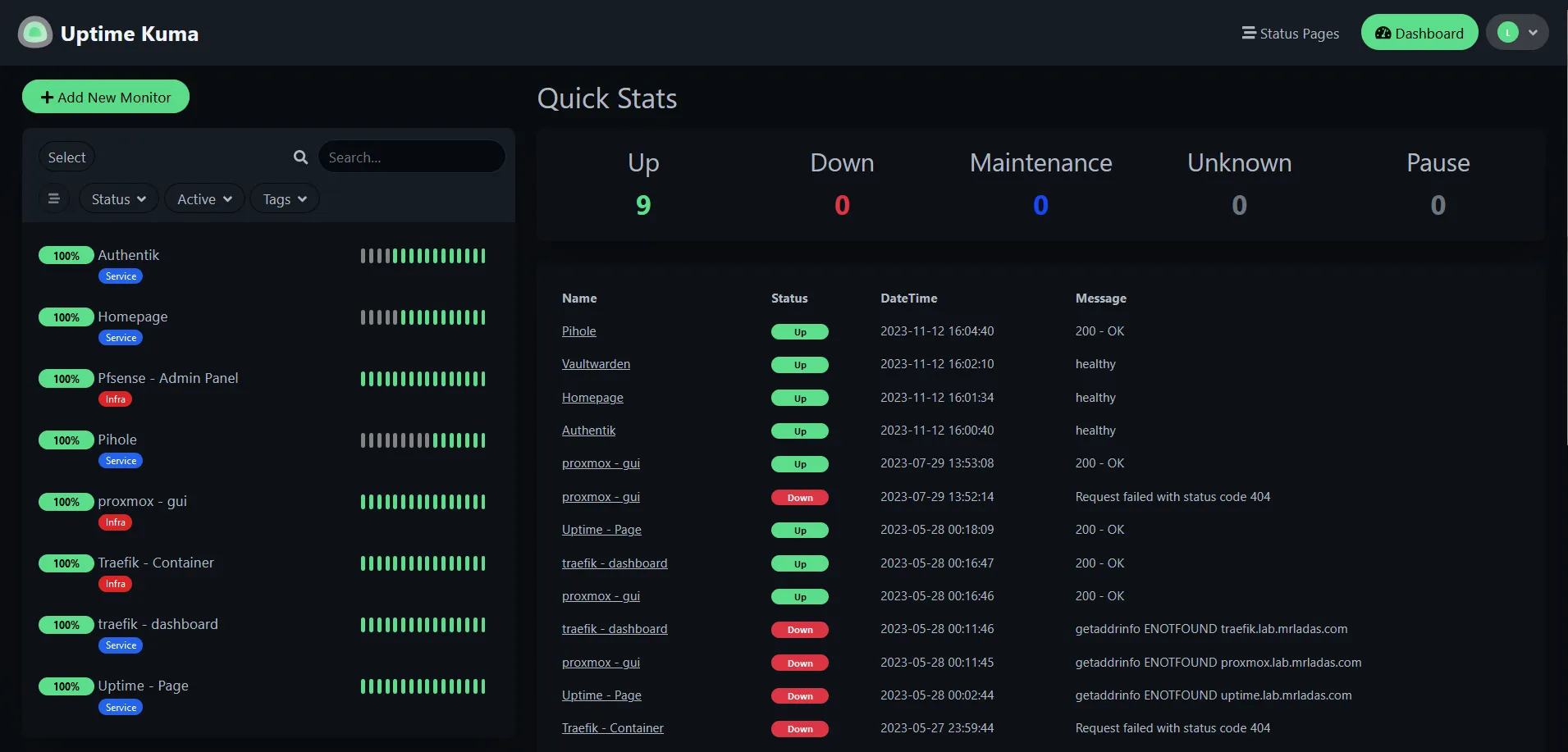Click the hamburger icon next to Status Pages
The image size is (1568, 752).
(x=1248, y=33)
